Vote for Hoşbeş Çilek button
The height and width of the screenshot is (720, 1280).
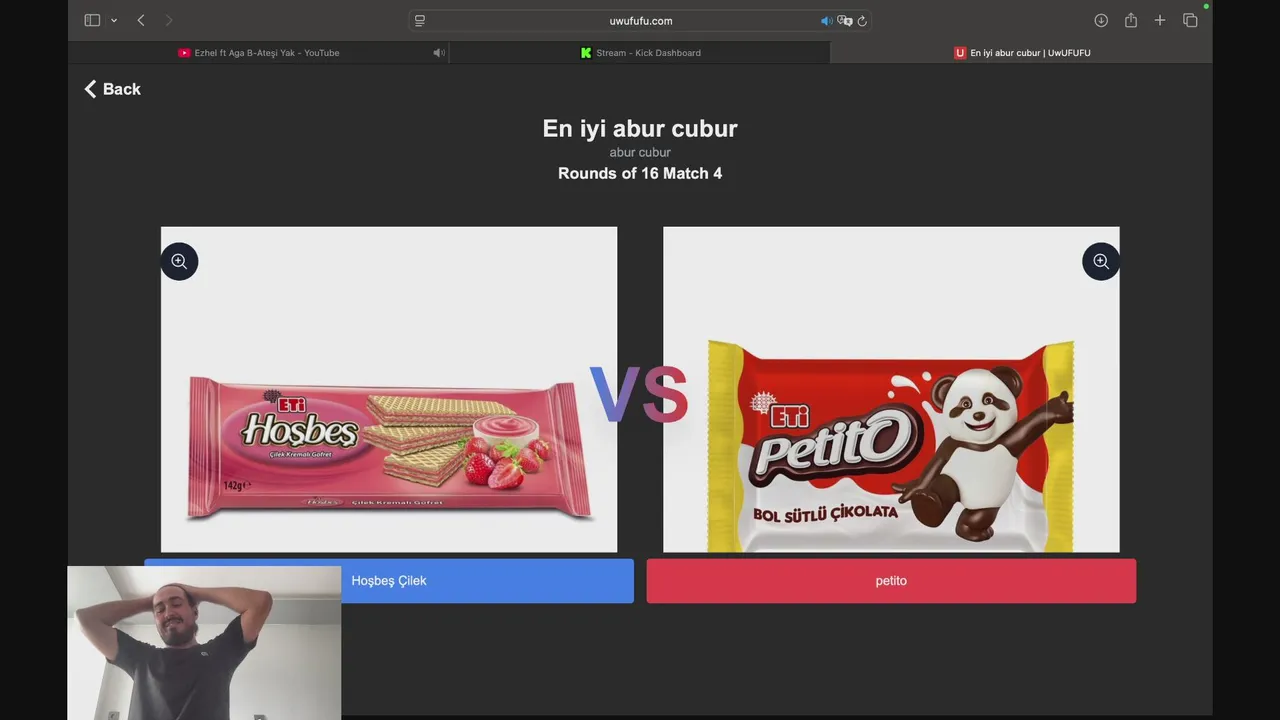click(389, 581)
